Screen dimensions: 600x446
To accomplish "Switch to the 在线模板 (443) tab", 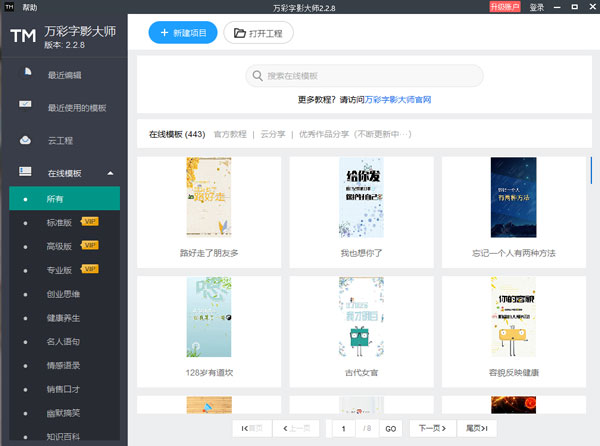I will point(177,134).
